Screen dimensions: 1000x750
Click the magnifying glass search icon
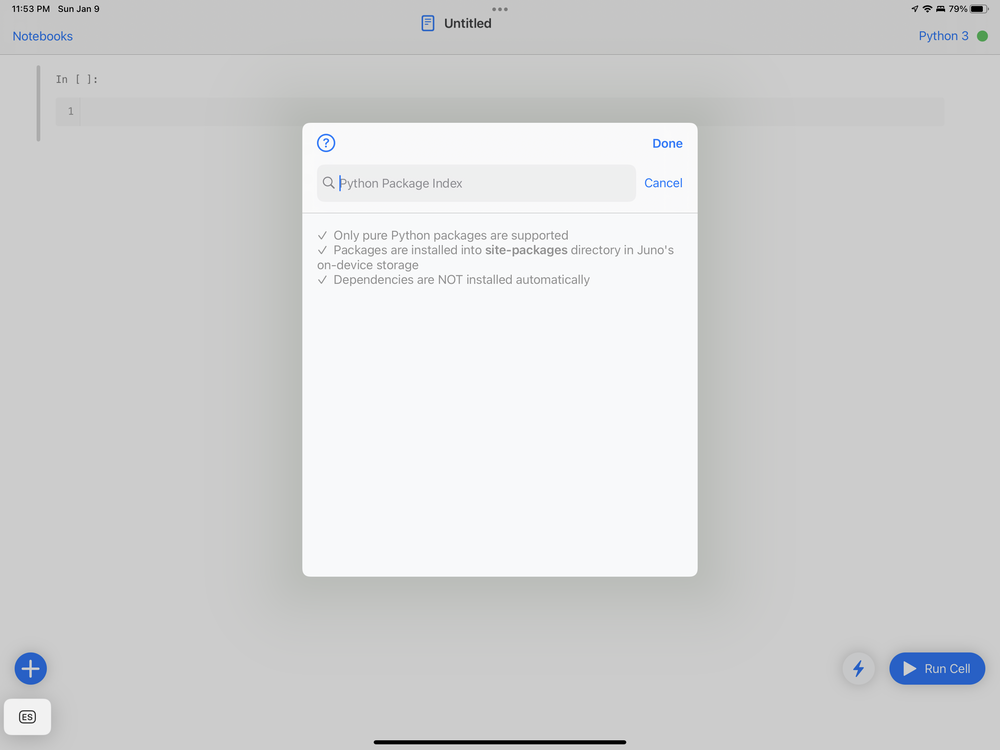pyautogui.click(x=328, y=183)
